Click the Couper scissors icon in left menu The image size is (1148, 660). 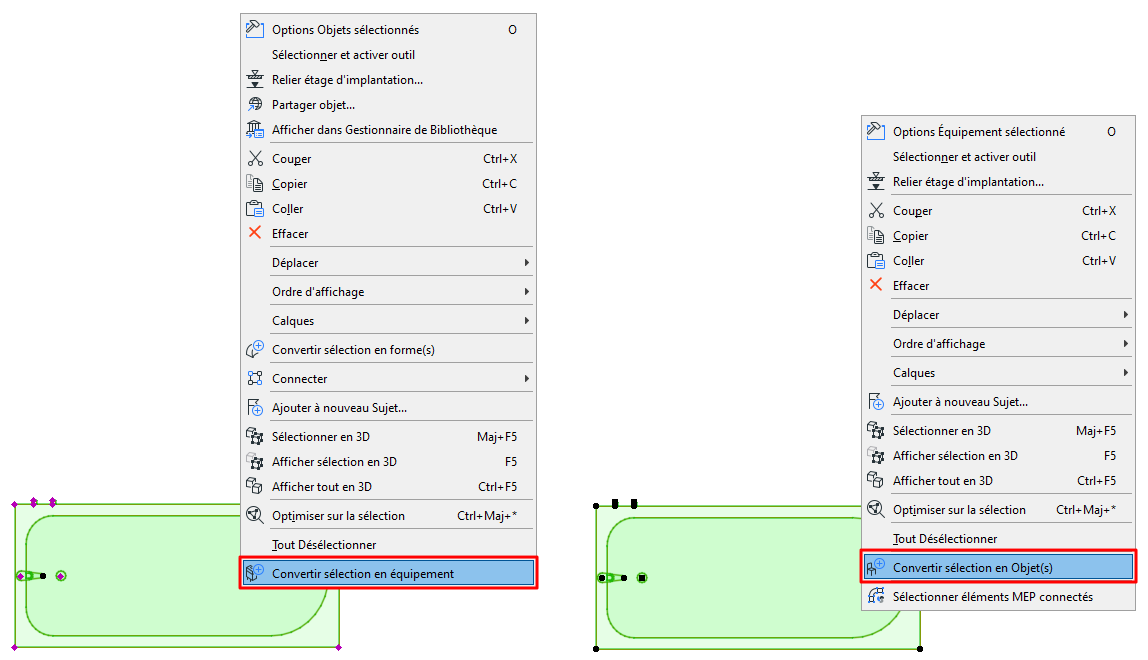pyautogui.click(x=255, y=158)
